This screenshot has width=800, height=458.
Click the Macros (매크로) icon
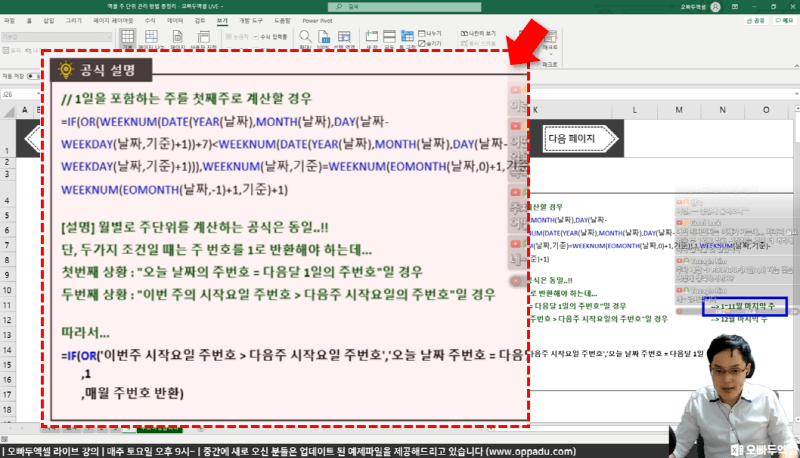tap(550, 39)
